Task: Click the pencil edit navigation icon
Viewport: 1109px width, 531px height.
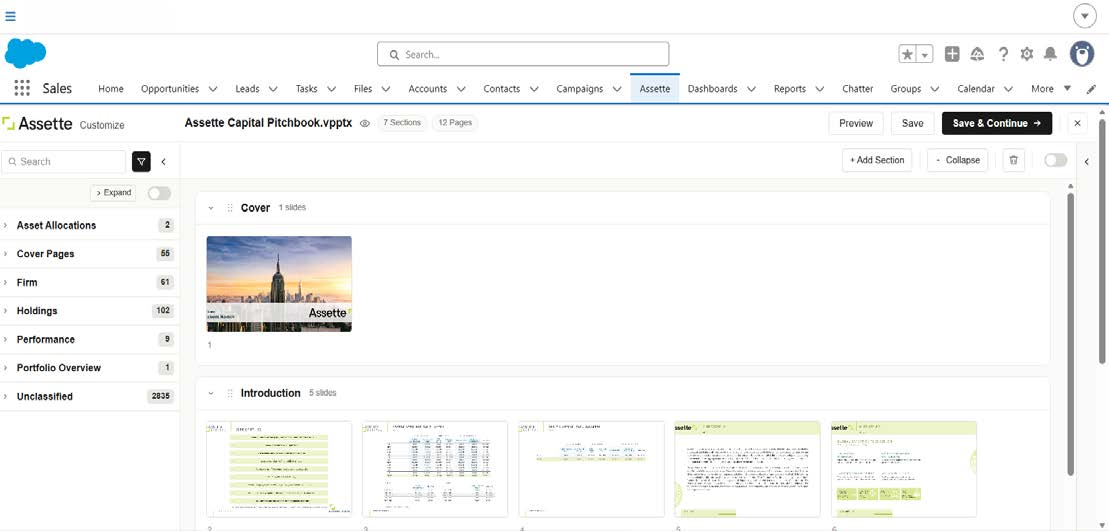Action: coord(1091,89)
